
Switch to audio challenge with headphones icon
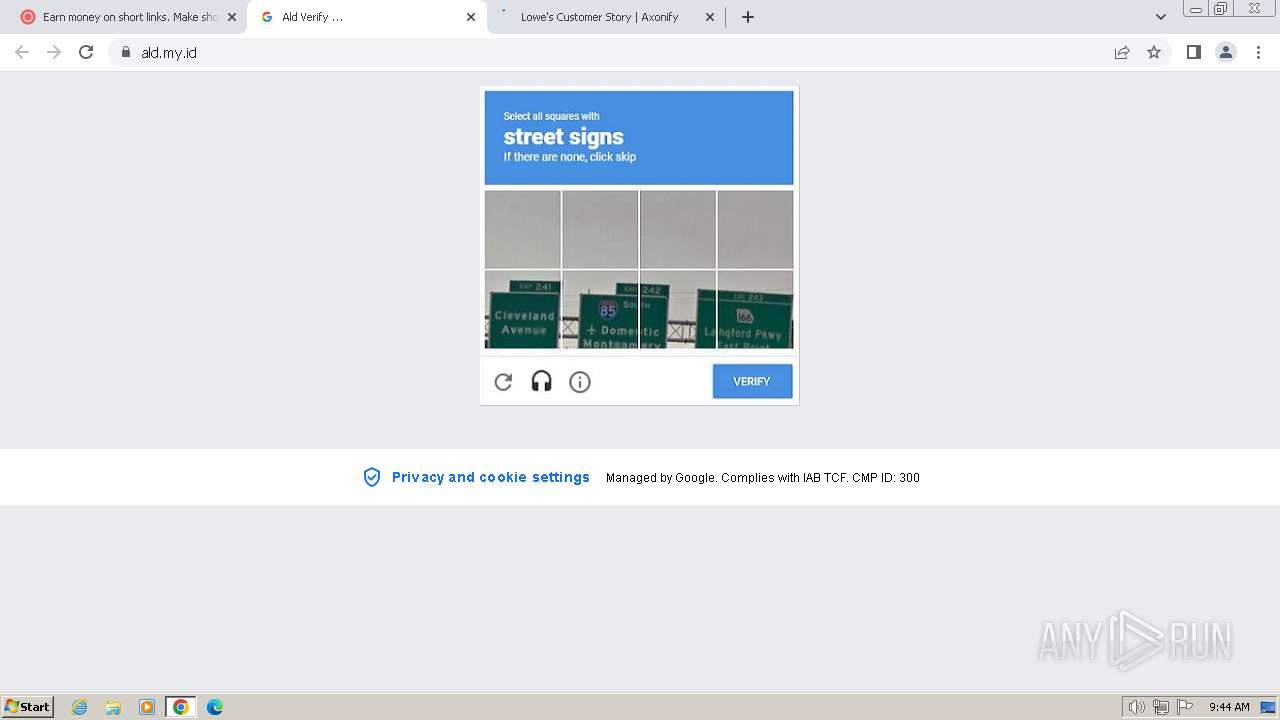point(541,382)
